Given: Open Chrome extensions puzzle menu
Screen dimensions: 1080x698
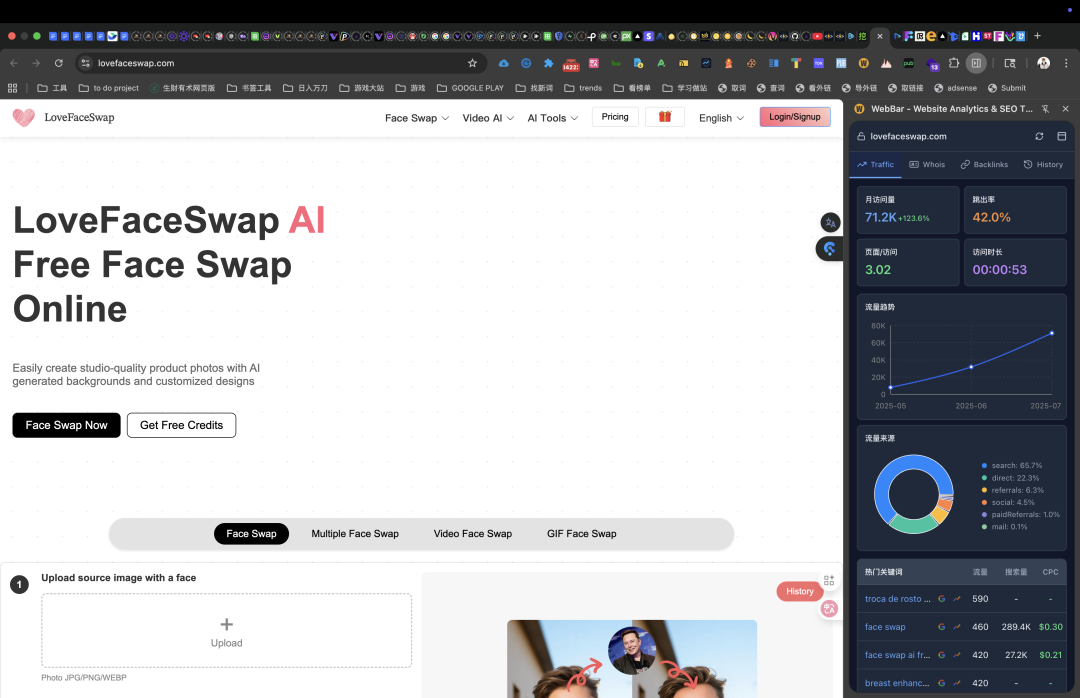Looking at the screenshot, I should 954,63.
